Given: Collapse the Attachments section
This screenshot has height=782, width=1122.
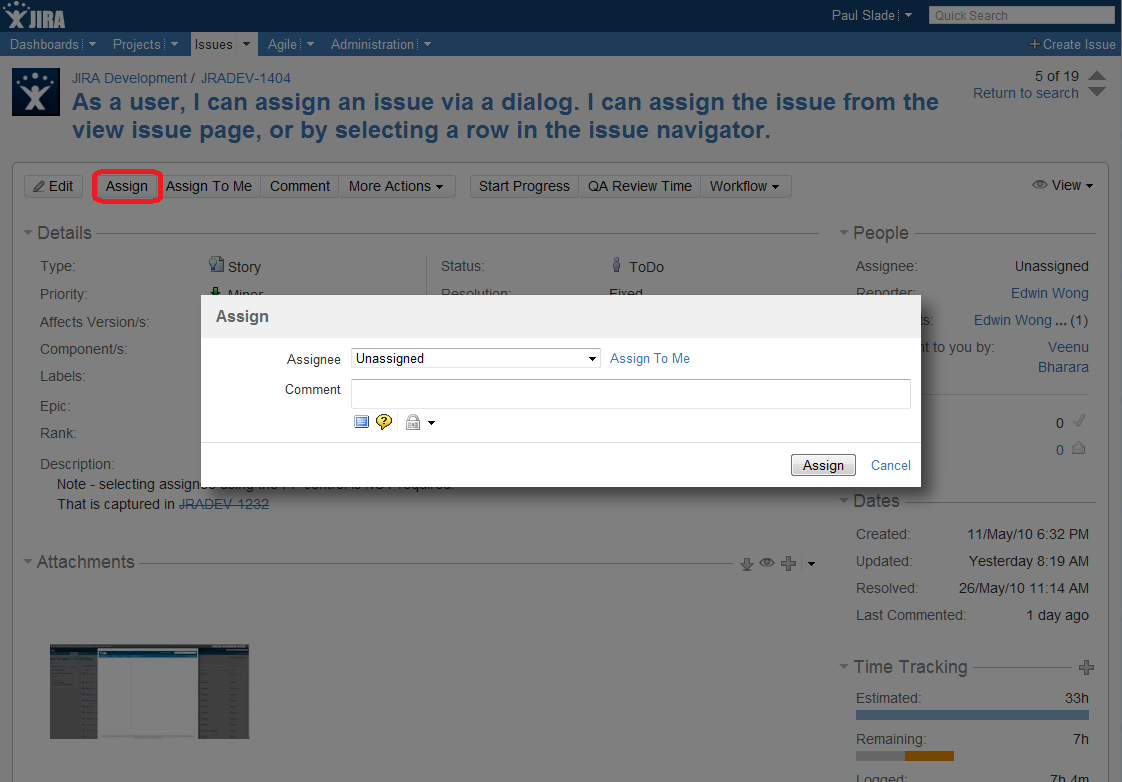Looking at the screenshot, I should point(28,562).
